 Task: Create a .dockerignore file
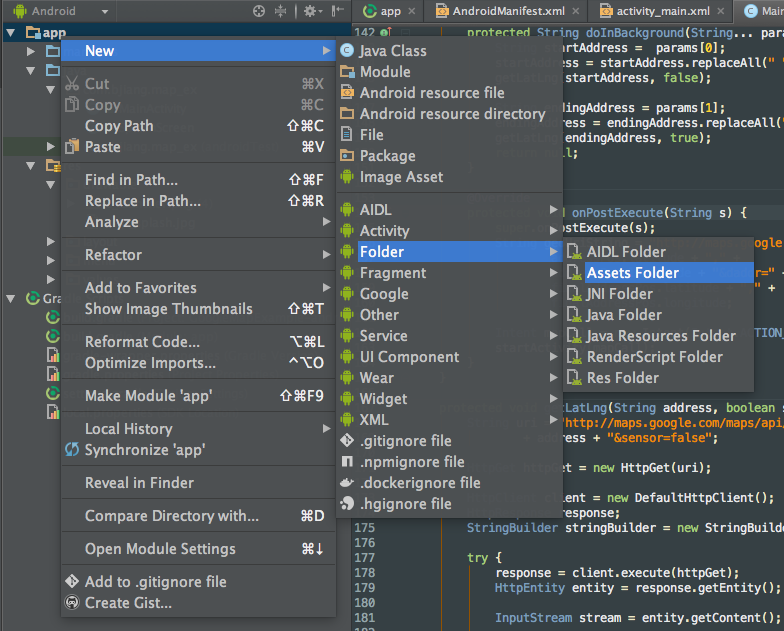pos(449,483)
